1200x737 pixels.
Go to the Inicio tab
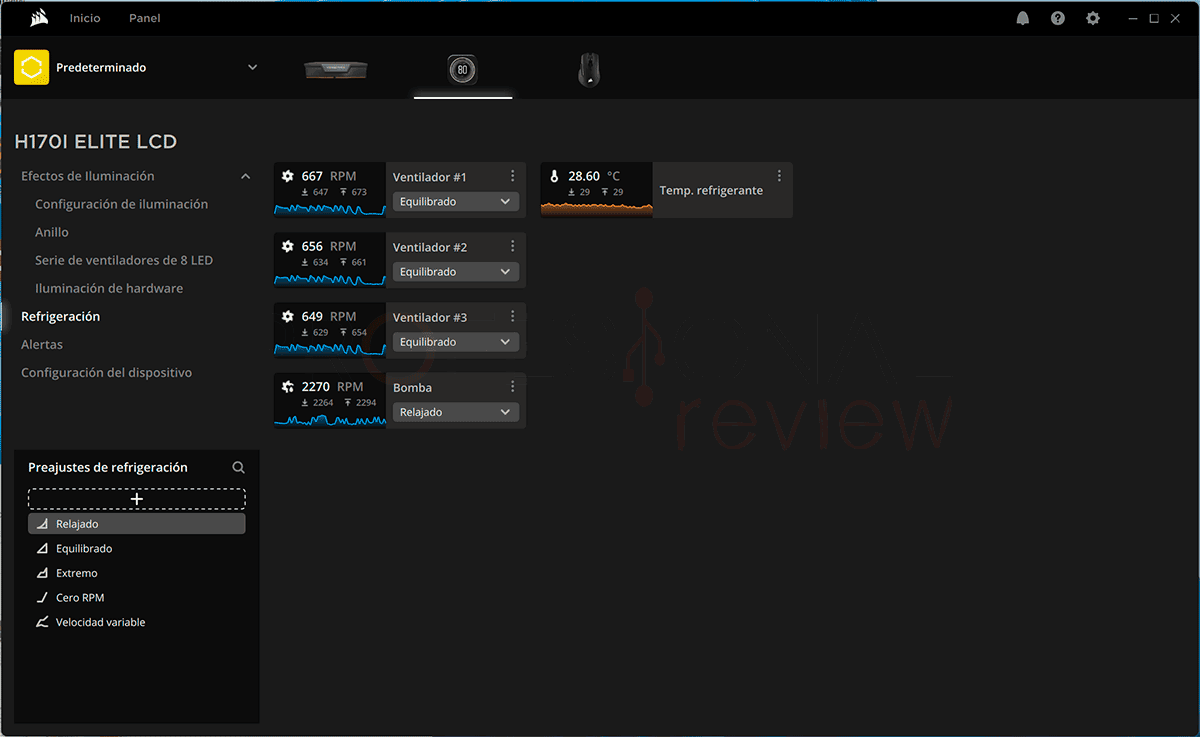(x=85, y=18)
